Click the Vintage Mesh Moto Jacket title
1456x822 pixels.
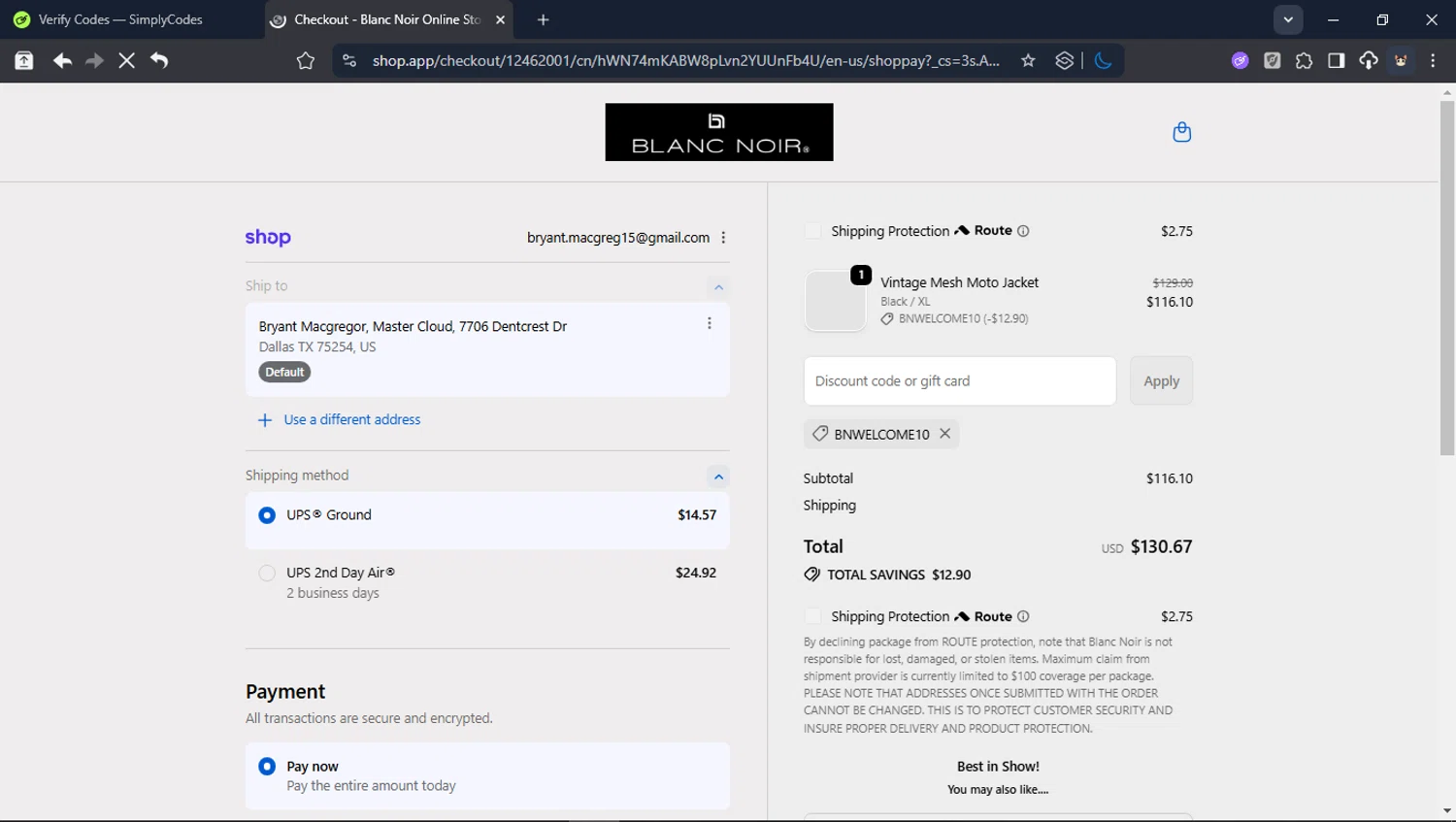[x=959, y=282]
